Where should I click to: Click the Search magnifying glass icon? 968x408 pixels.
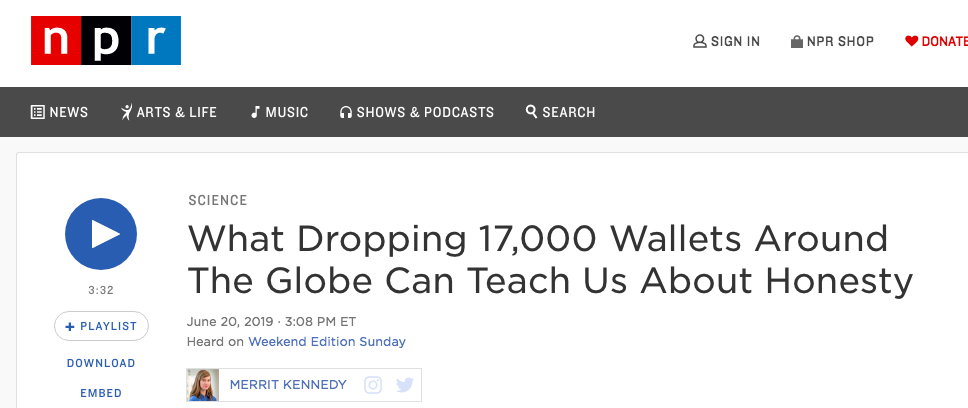coord(532,112)
